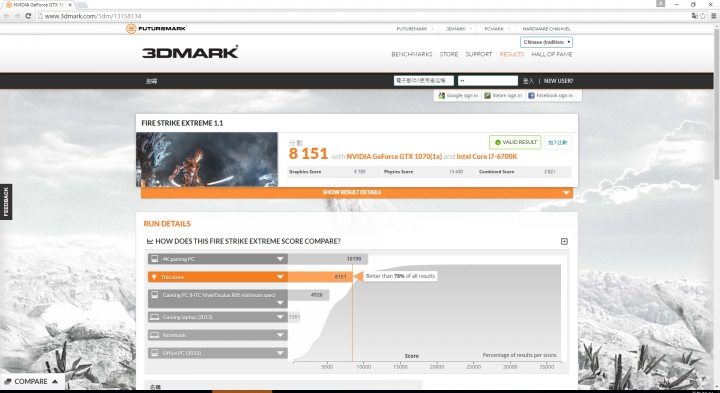The image size is (720, 393).
Task: Expand the Office PC (2013) row arrow
Action: point(280,353)
